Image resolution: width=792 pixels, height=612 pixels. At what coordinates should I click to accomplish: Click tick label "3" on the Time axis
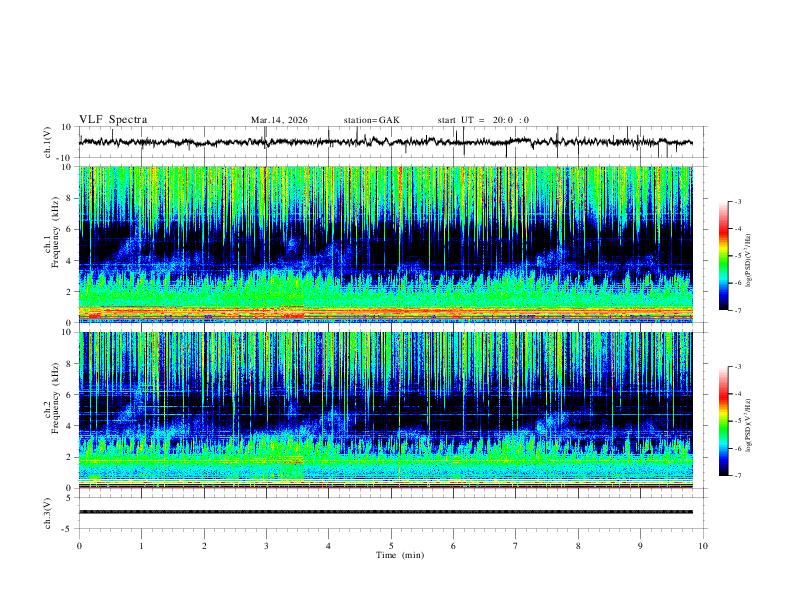pos(266,546)
